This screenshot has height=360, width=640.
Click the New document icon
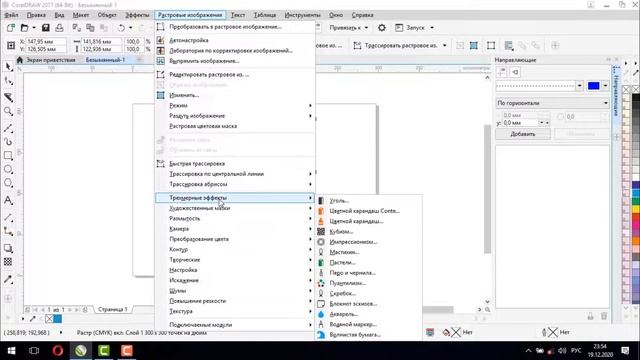[x=11, y=28]
